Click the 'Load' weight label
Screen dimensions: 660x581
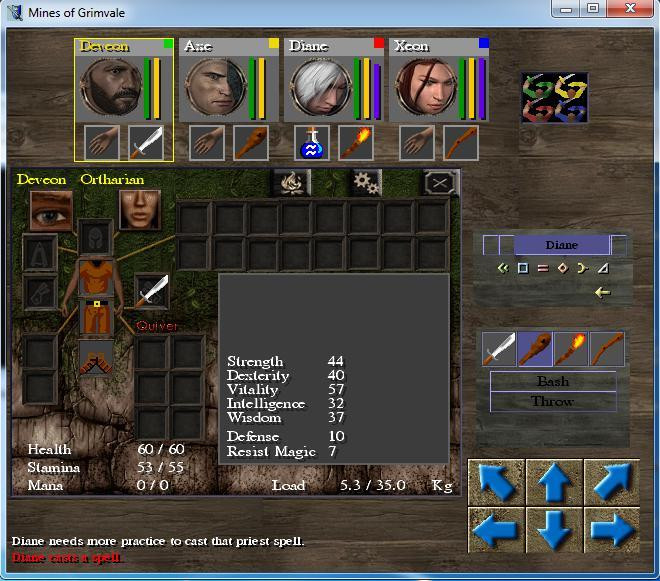(x=288, y=485)
